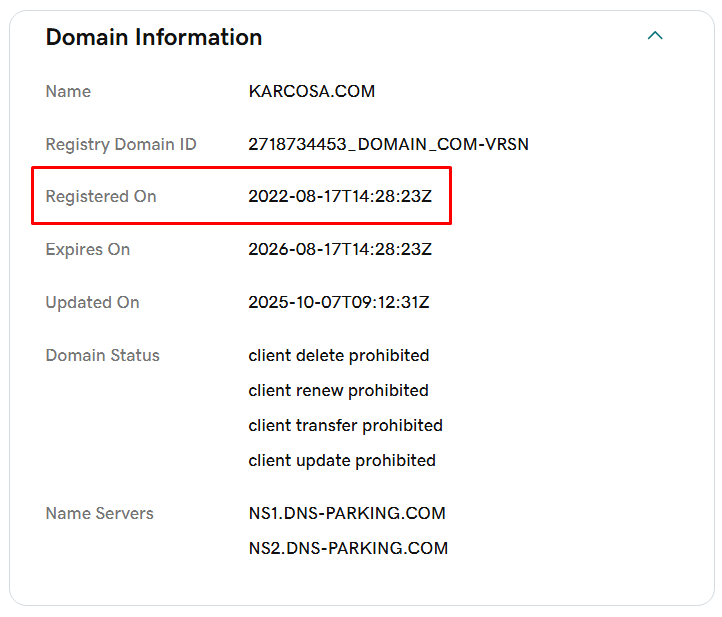This screenshot has width=722, height=617.
Task: Select the KARCOSA.COM domain name value
Action: pyautogui.click(x=311, y=91)
